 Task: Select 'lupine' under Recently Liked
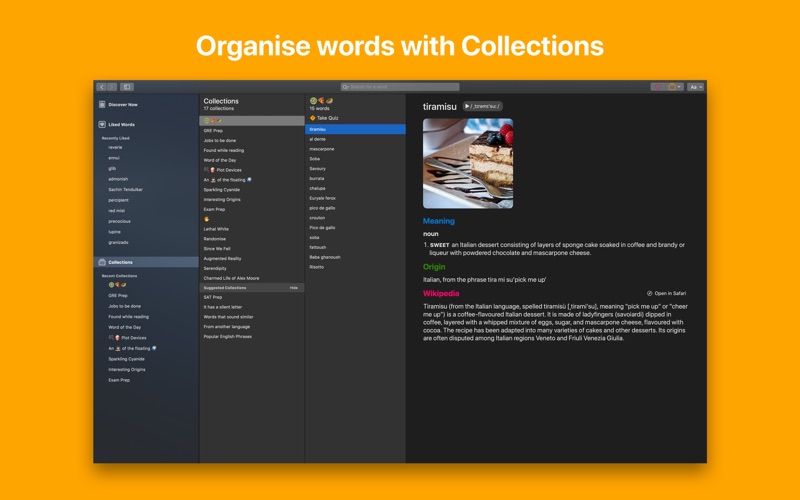(114, 232)
